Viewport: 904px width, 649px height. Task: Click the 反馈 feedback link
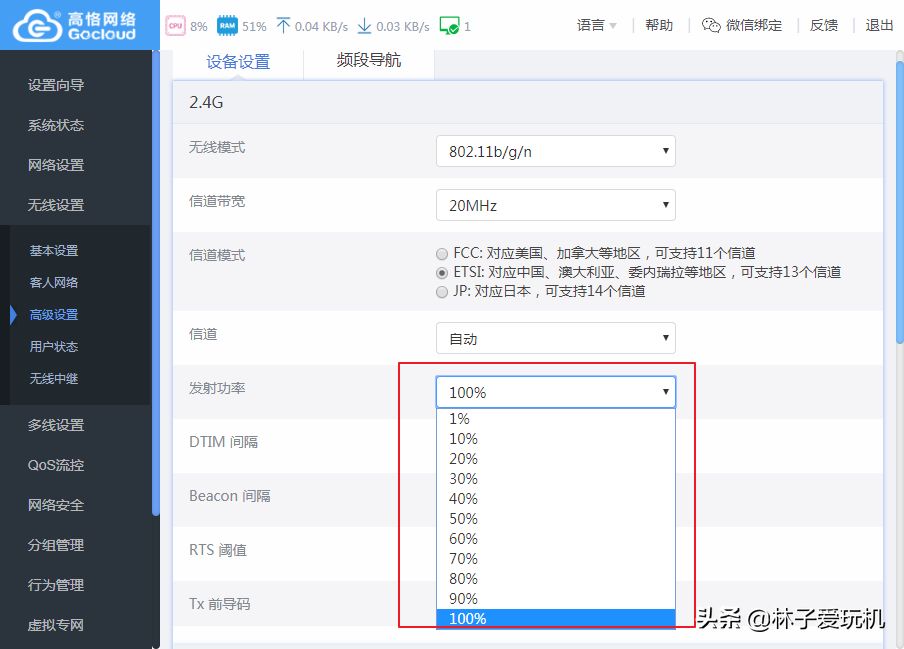click(823, 25)
